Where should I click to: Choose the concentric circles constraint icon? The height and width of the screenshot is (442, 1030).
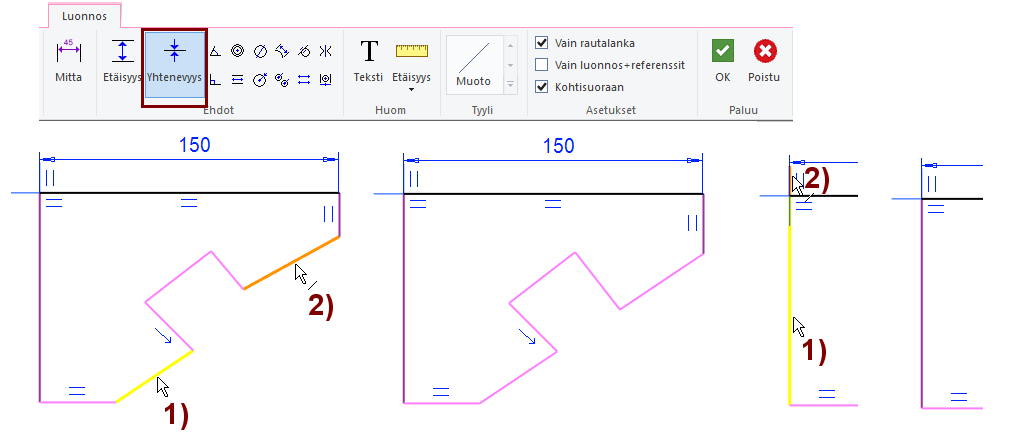click(238, 51)
